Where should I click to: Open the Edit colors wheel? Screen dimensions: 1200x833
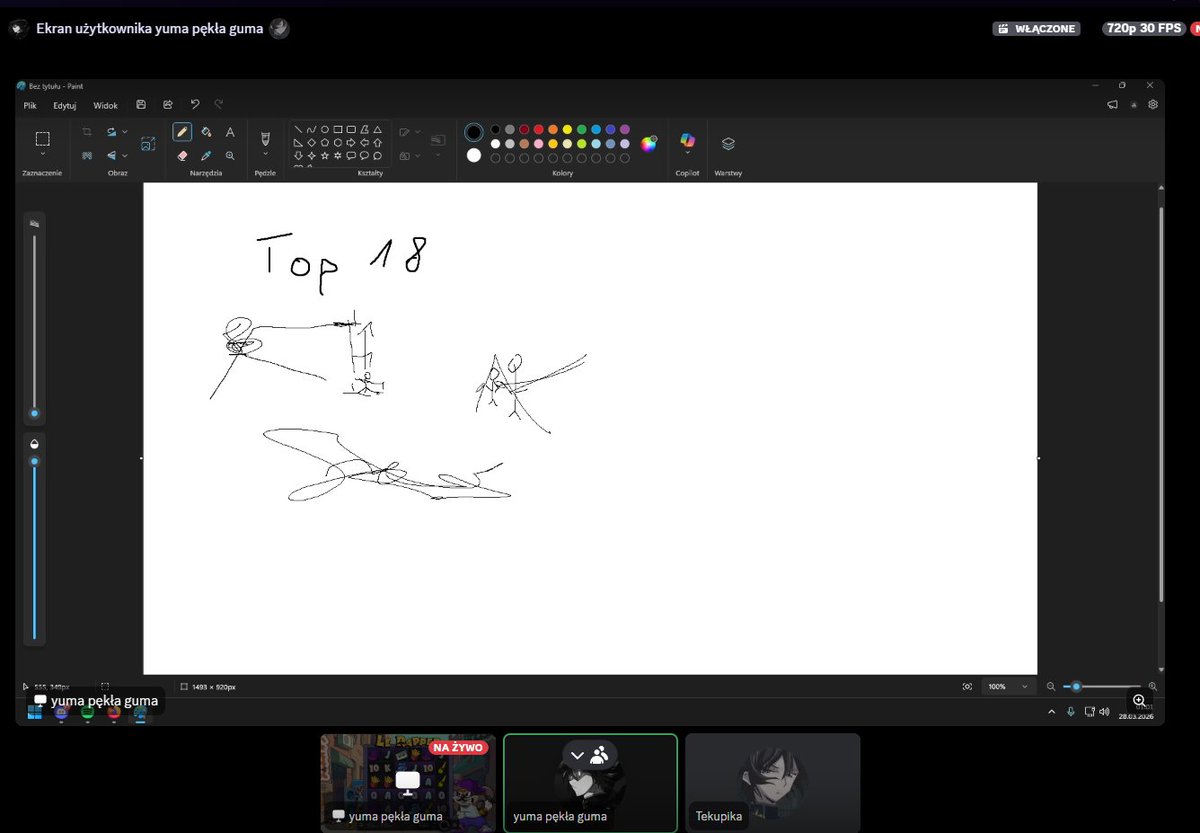click(x=649, y=143)
